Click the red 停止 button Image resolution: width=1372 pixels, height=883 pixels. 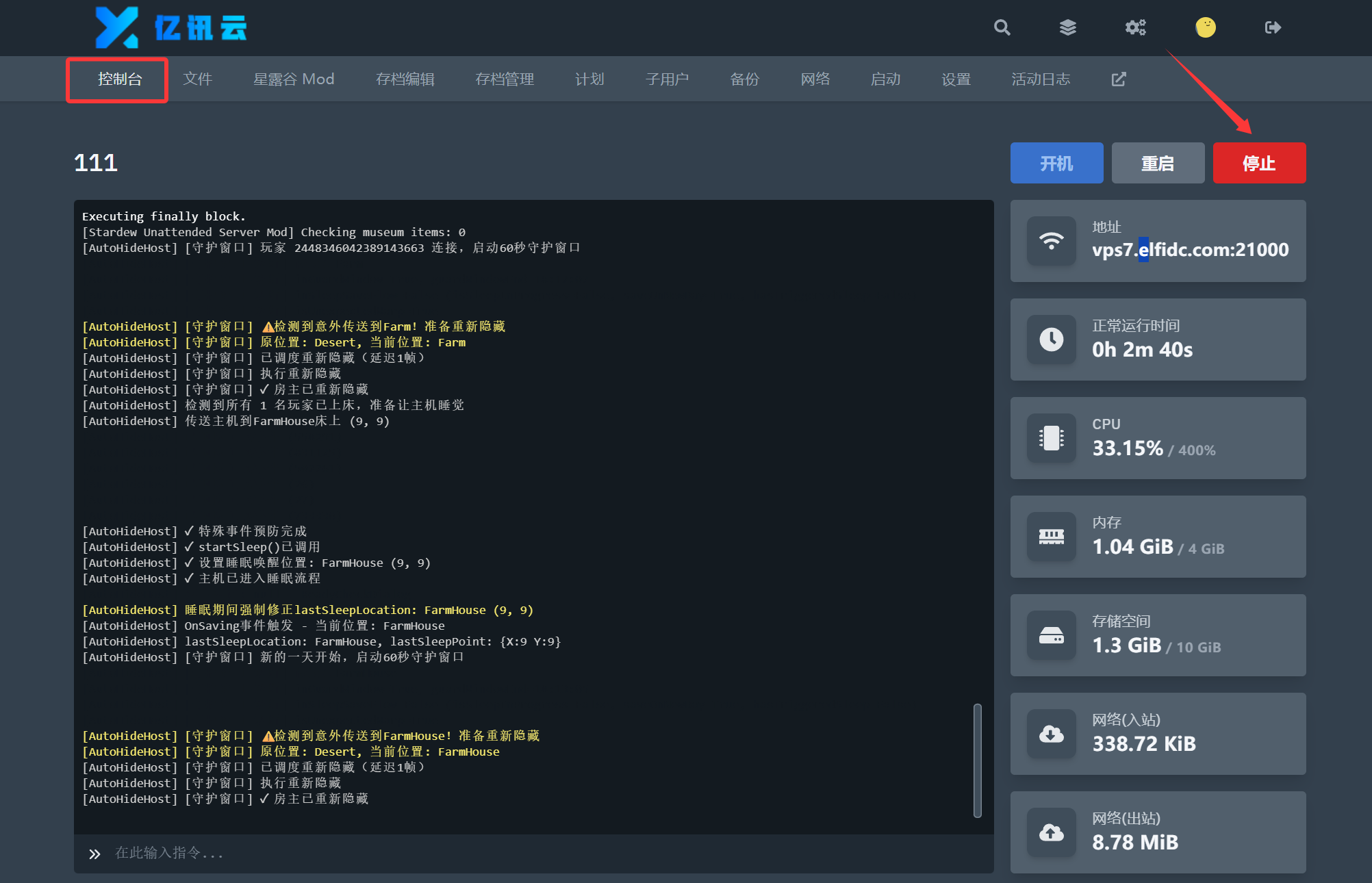1259,163
